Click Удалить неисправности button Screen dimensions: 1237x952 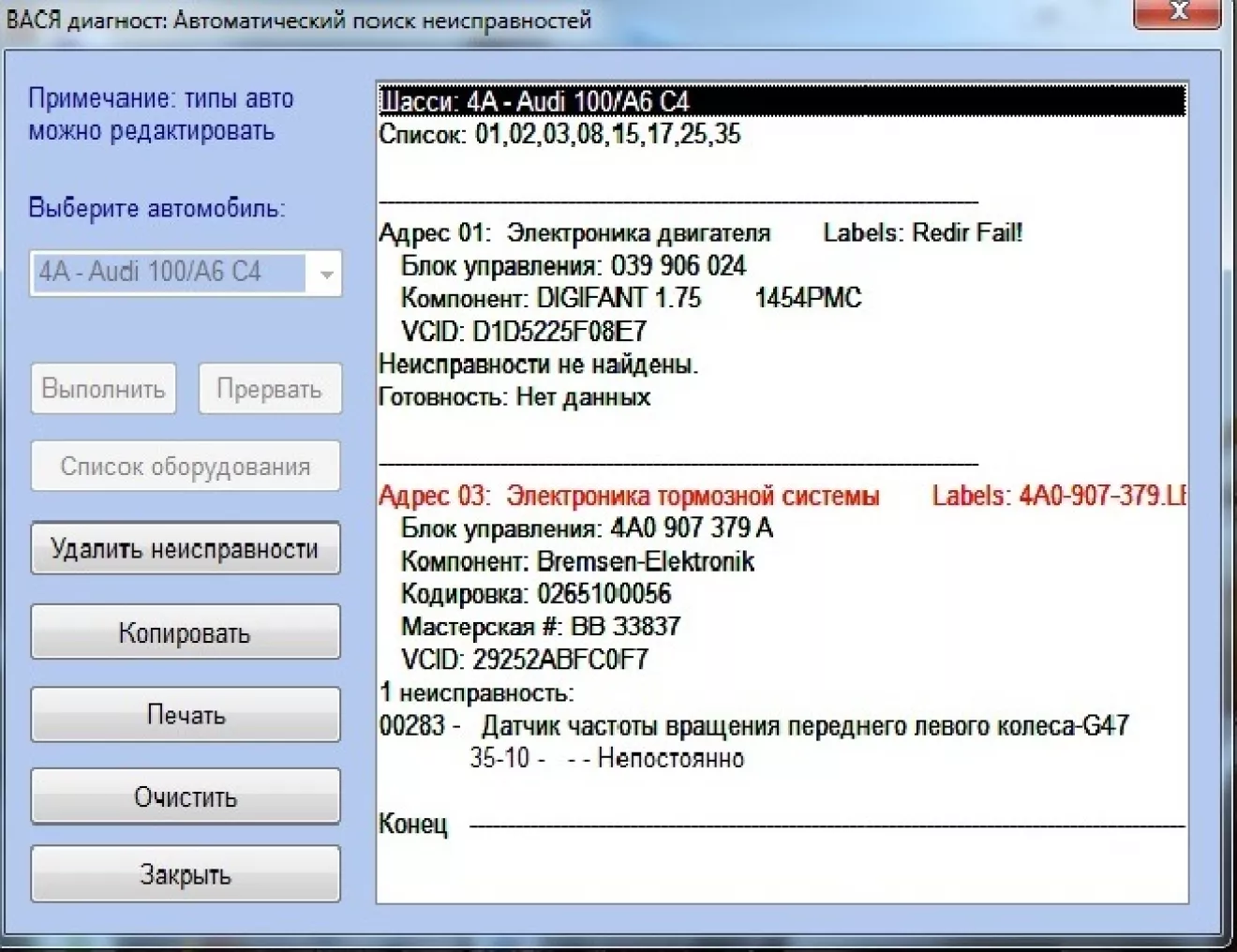(x=186, y=548)
